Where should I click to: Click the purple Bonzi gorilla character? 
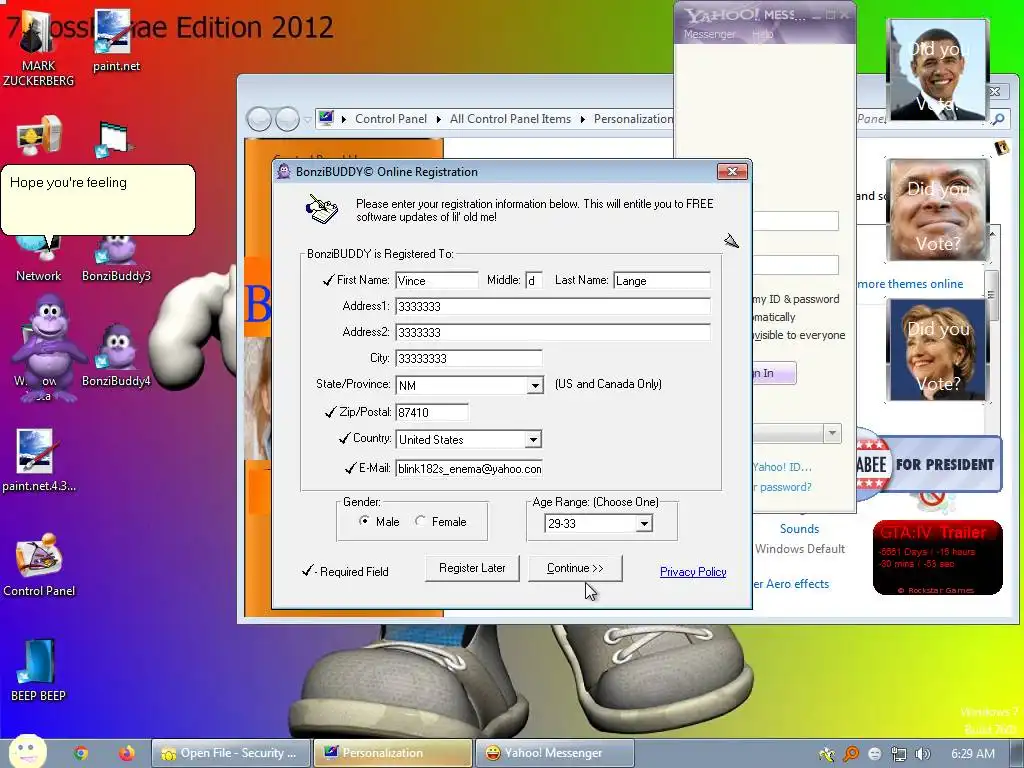pos(49,347)
